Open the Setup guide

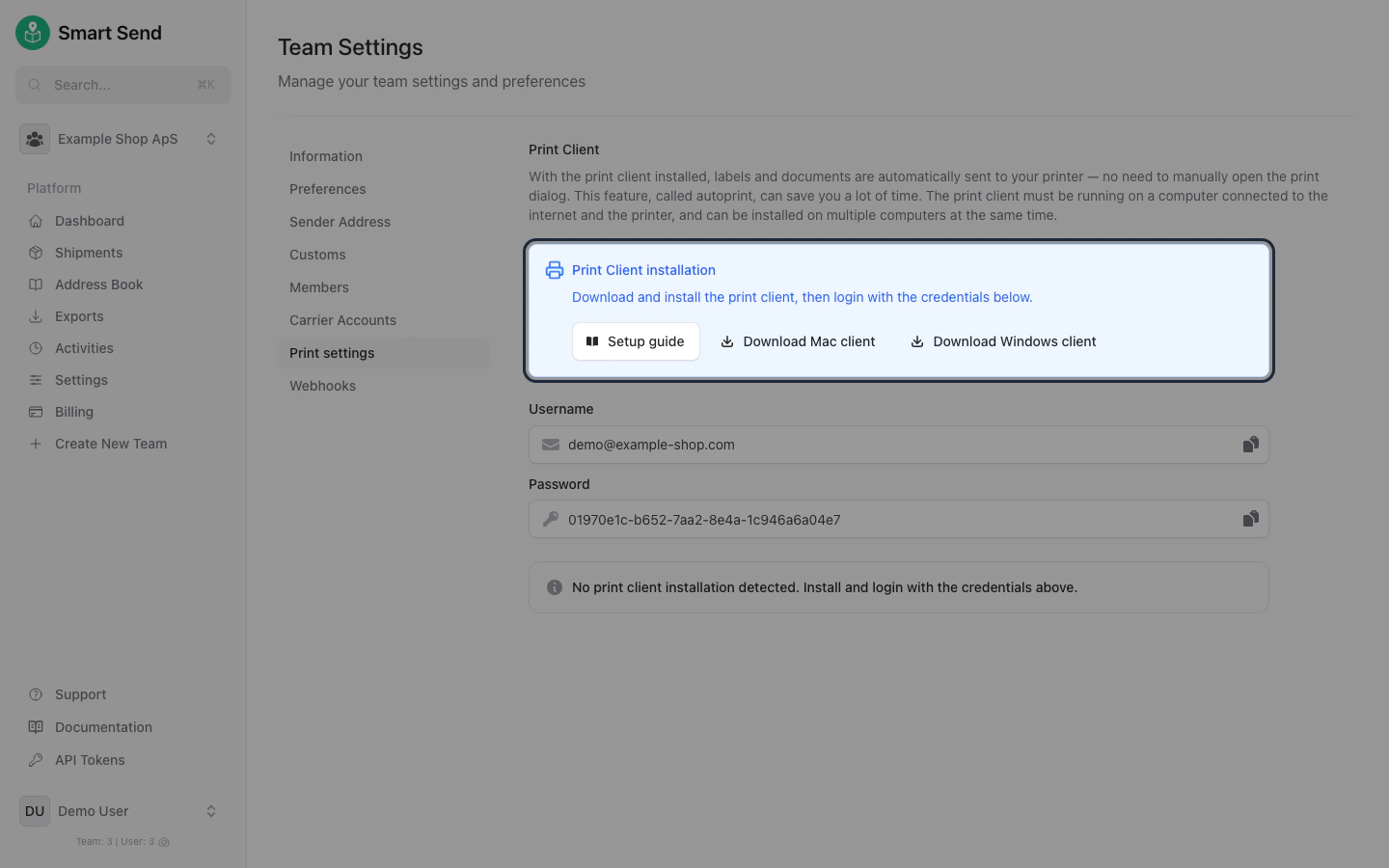click(x=636, y=340)
